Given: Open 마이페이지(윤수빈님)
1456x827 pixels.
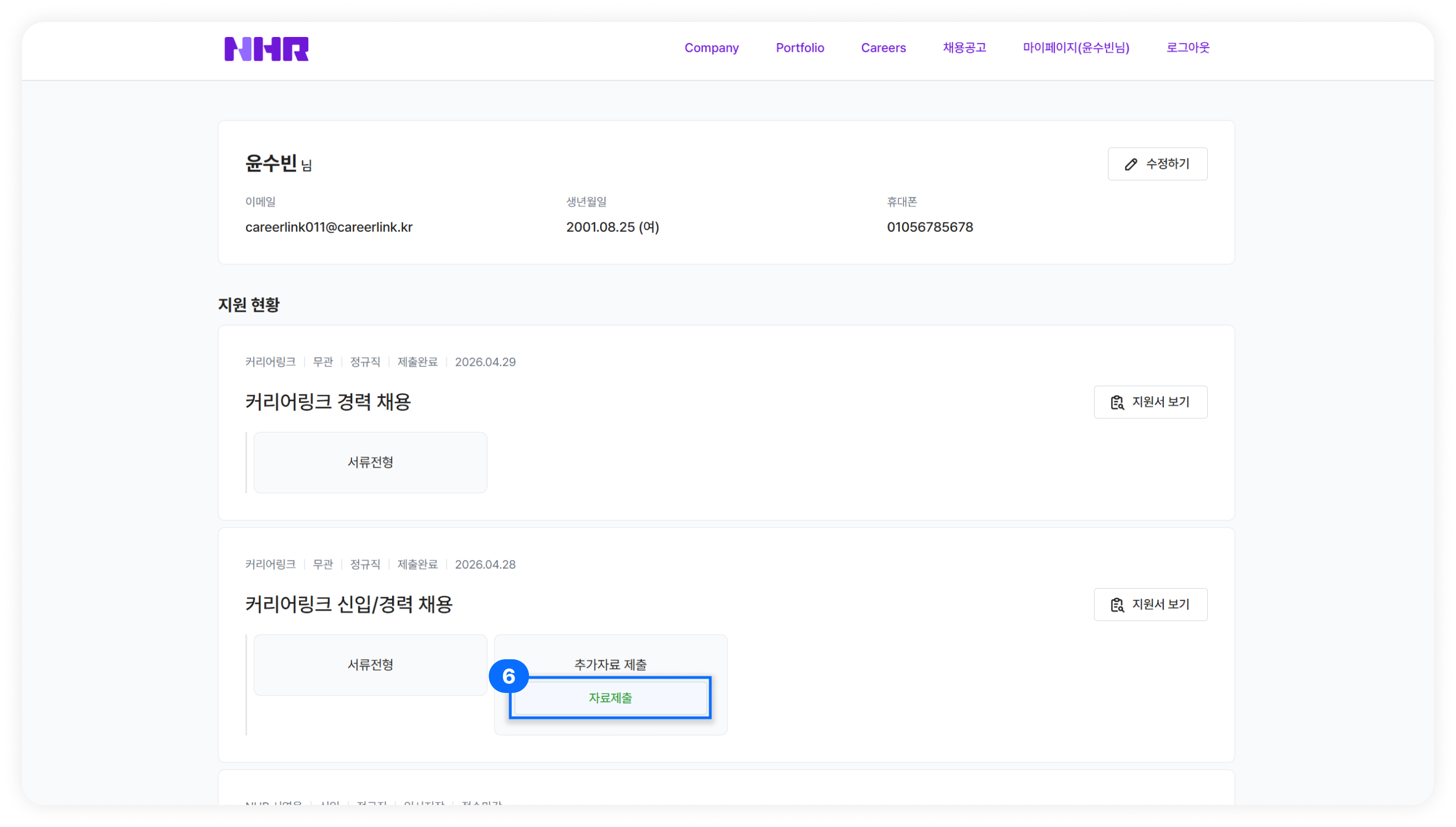Looking at the screenshot, I should click(x=1075, y=47).
